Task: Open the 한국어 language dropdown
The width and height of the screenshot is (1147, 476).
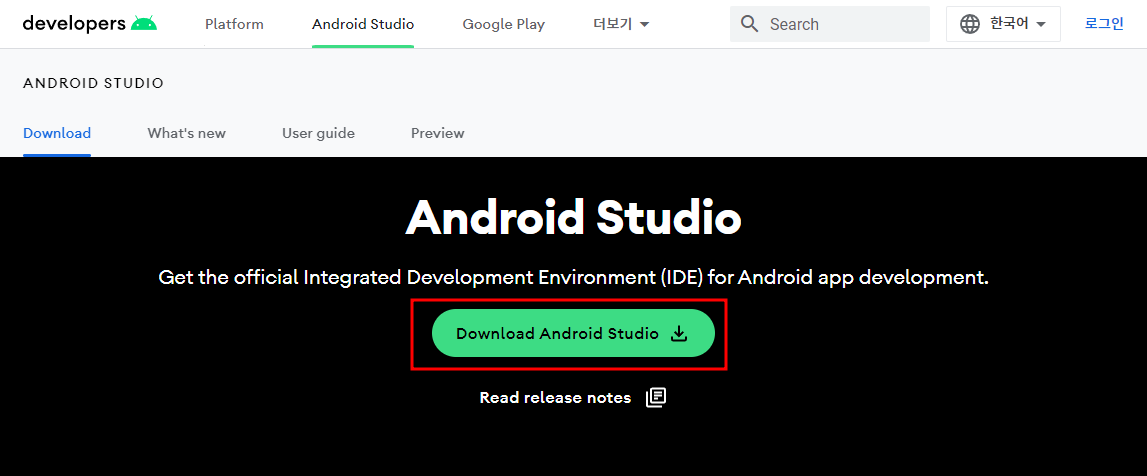Action: [x=1003, y=24]
